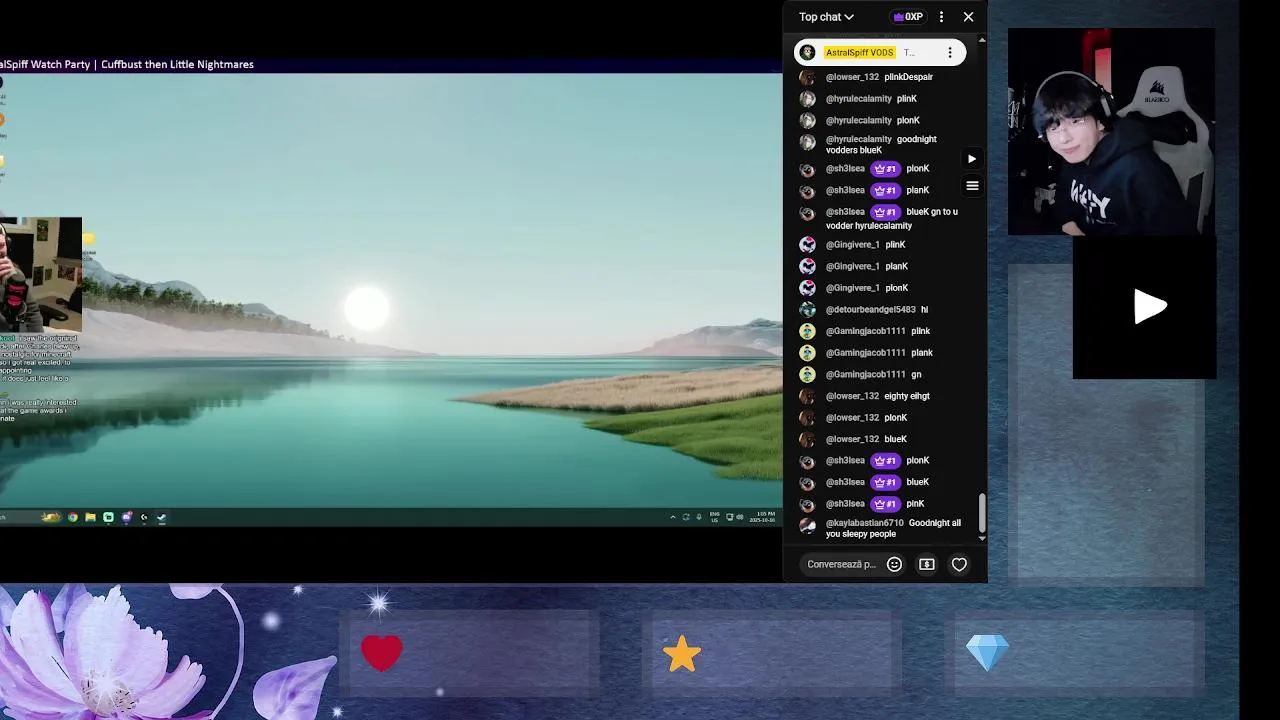Open the Top chat dropdown
Image resolution: width=1280 pixels, height=720 pixels.
tap(826, 17)
